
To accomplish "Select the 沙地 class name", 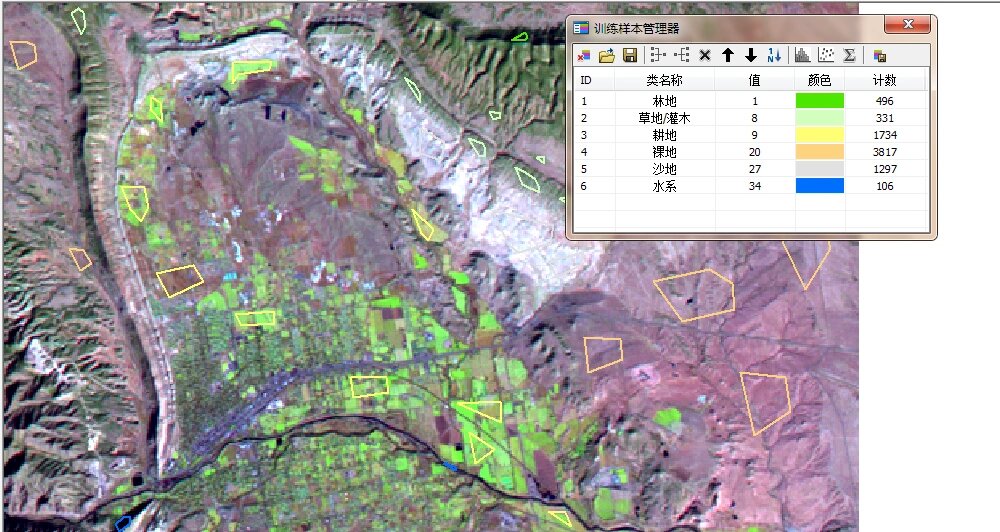I will [x=664, y=169].
